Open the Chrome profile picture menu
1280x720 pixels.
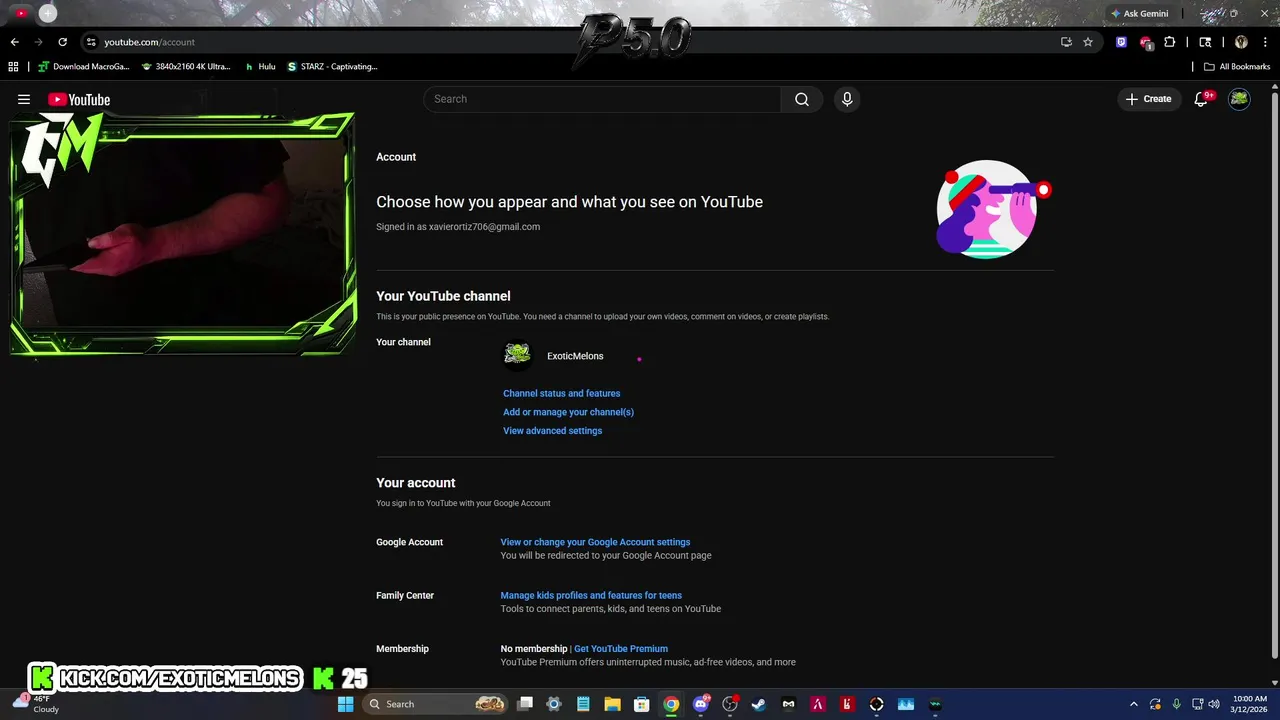1241,42
